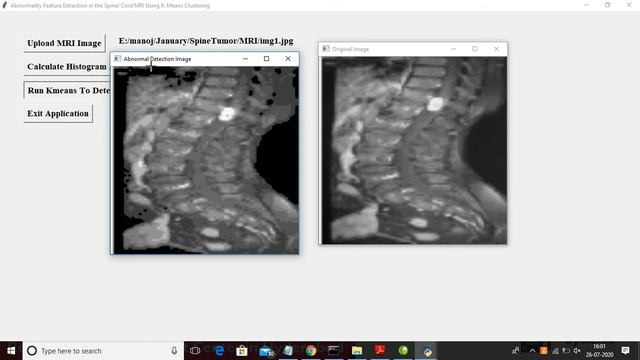Open the notepad-like app icon beside Mail

(x=288, y=351)
